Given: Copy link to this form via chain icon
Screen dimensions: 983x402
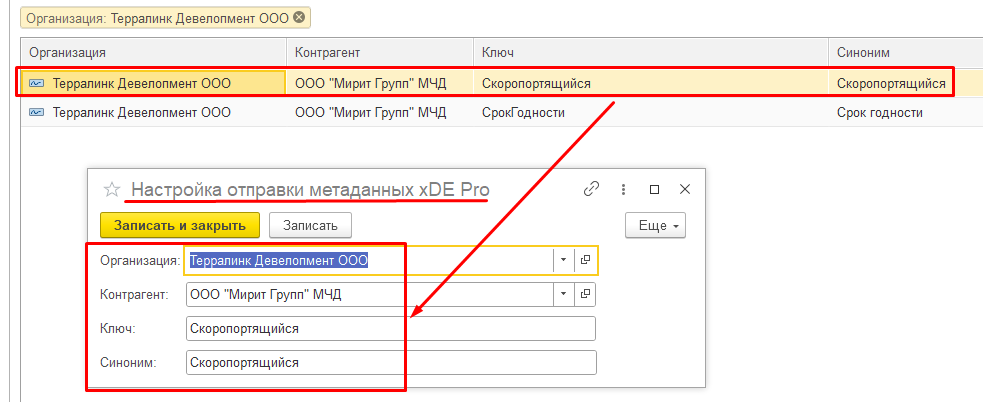Looking at the screenshot, I should (591, 189).
